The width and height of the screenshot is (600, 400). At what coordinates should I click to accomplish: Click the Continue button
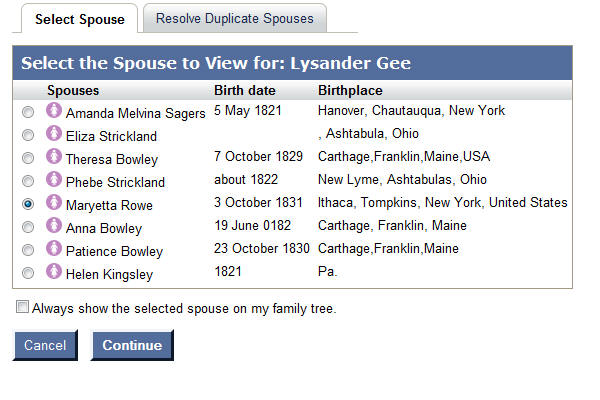coord(132,345)
